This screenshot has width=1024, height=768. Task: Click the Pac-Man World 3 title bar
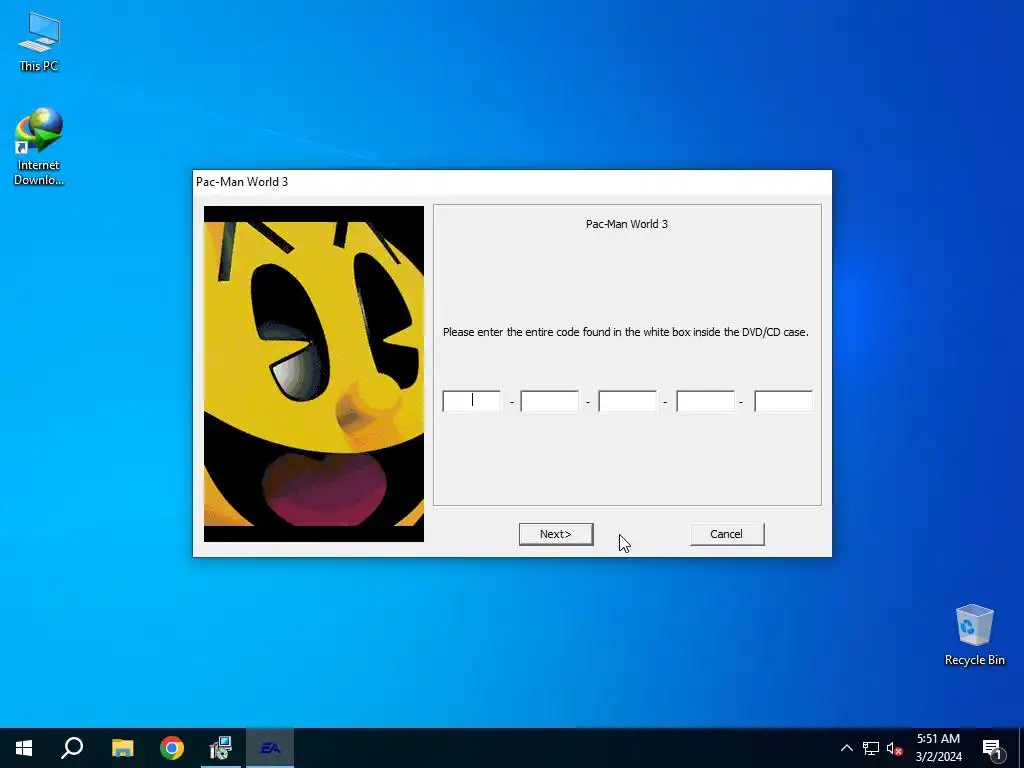[512, 182]
